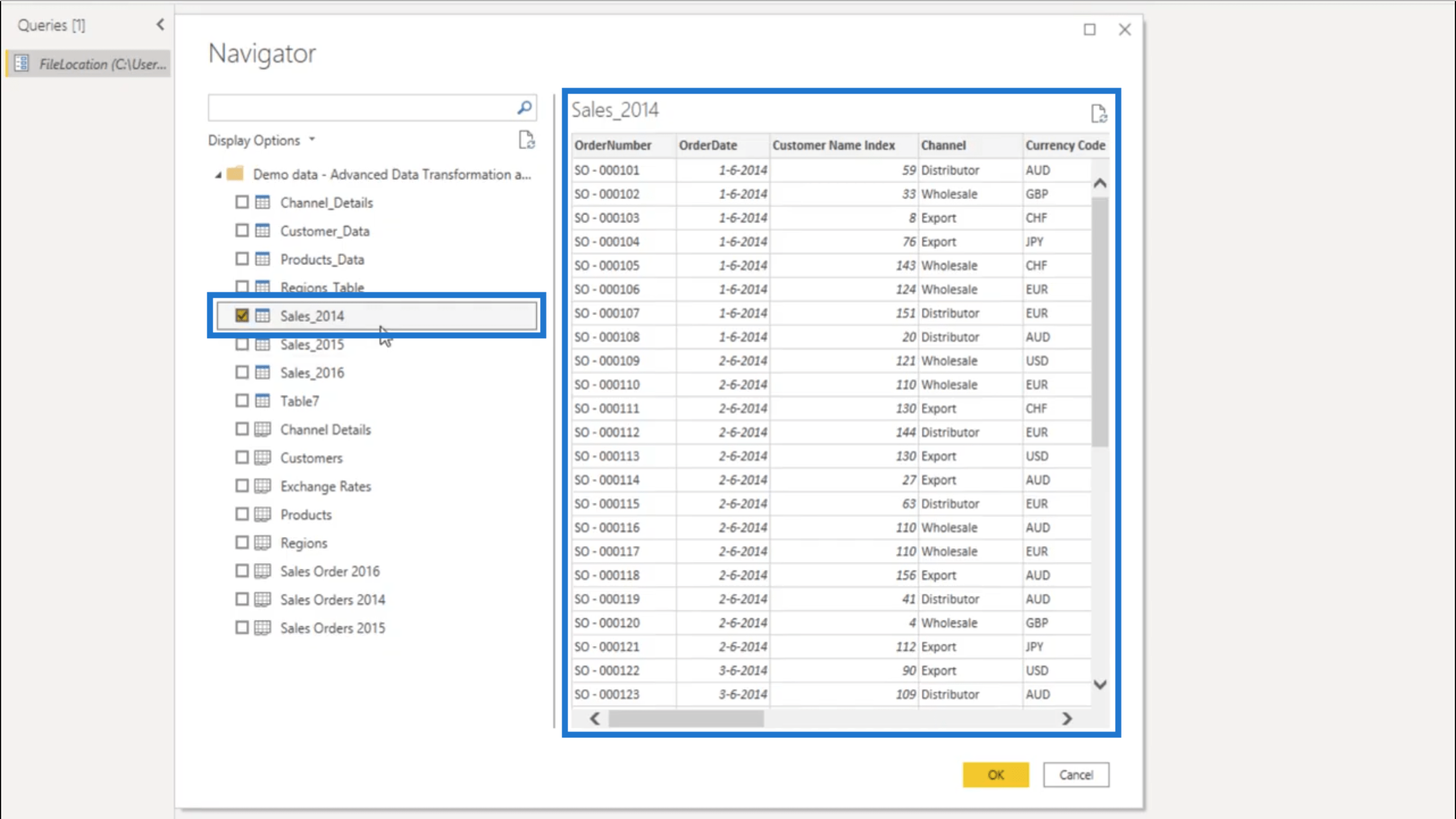This screenshot has height=819, width=1456.
Task: Expand the Demo data folder in Navigator
Action: (x=218, y=174)
